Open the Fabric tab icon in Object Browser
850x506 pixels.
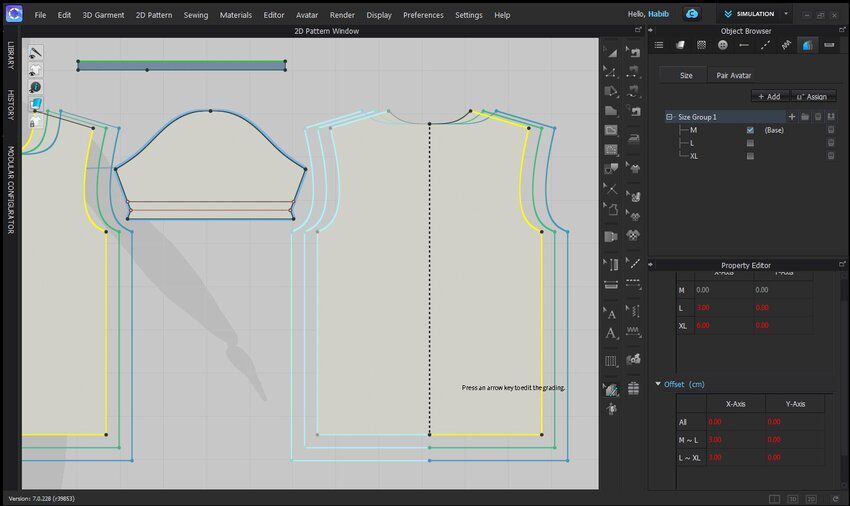click(x=680, y=45)
